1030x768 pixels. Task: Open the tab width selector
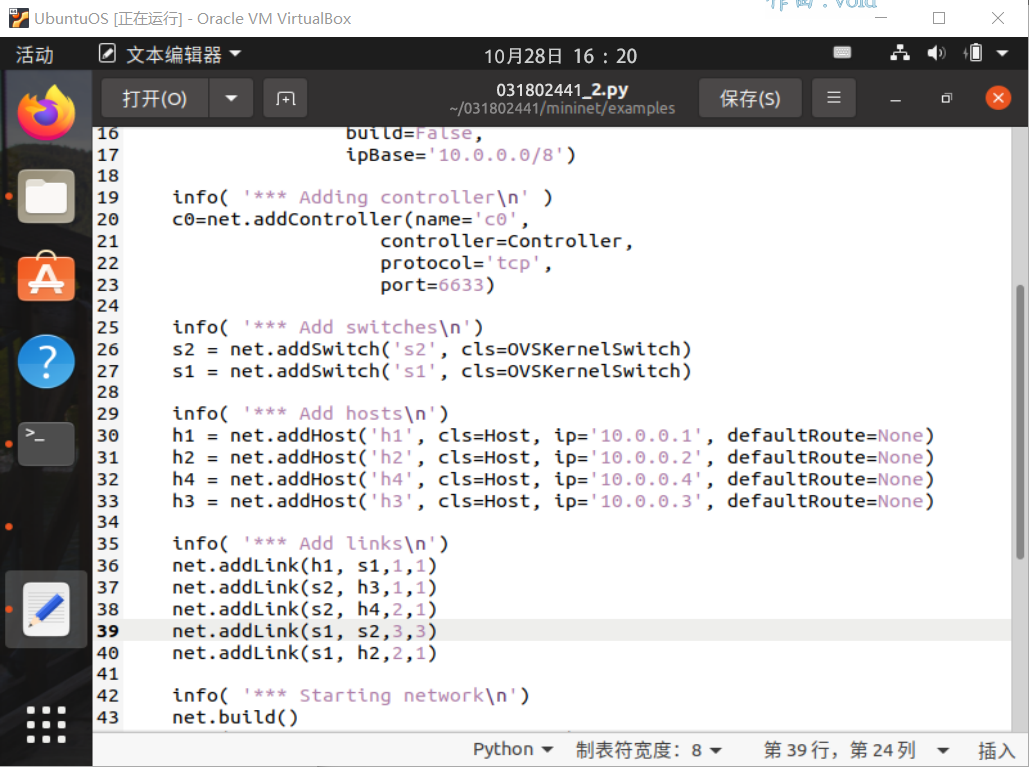coord(649,750)
